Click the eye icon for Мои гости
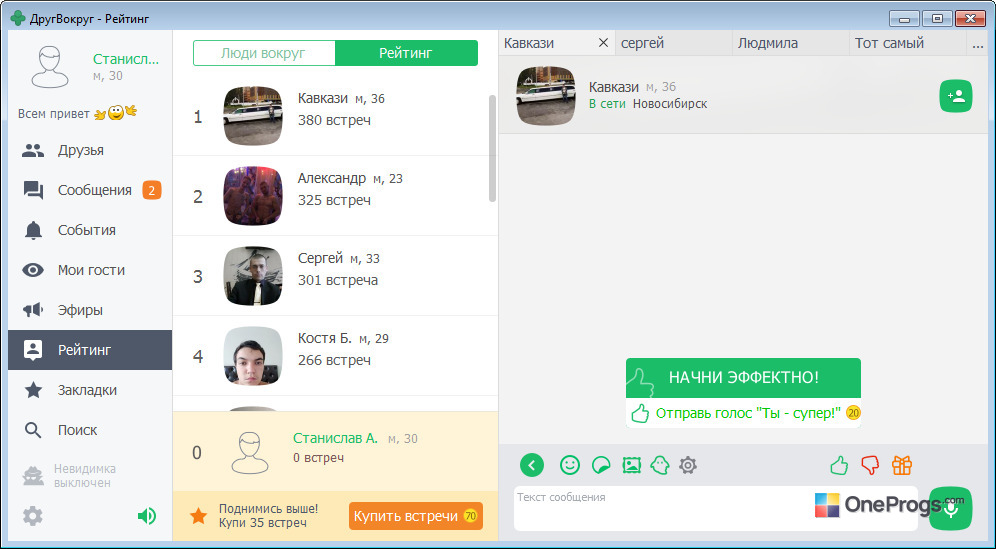 pyautogui.click(x=33, y=270)
